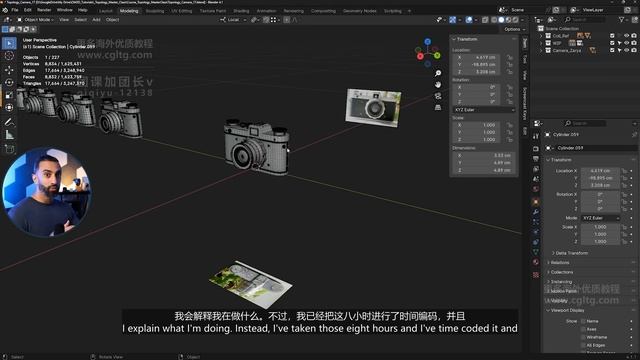Enable Wireframe checkbox in Viewport Display

point(583,337)
